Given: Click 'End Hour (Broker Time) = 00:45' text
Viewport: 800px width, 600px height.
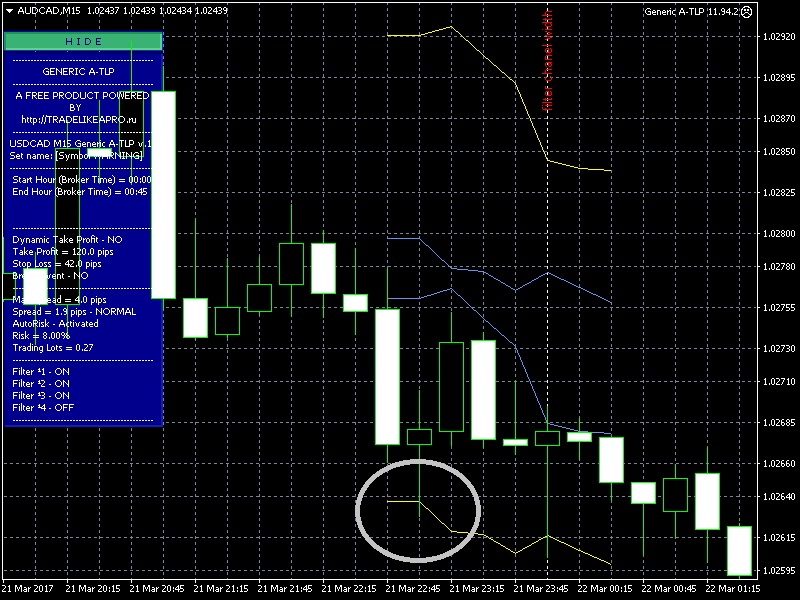Looking at the screenshot, I should (x=80, y=192).
